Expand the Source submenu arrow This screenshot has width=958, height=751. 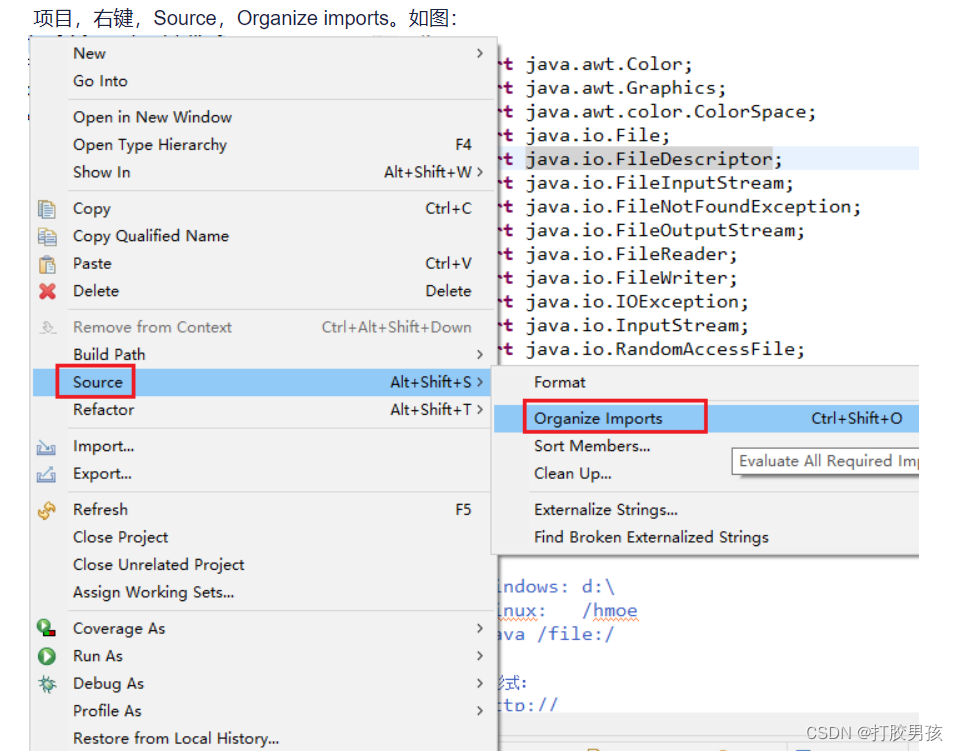tap(480, 382)
